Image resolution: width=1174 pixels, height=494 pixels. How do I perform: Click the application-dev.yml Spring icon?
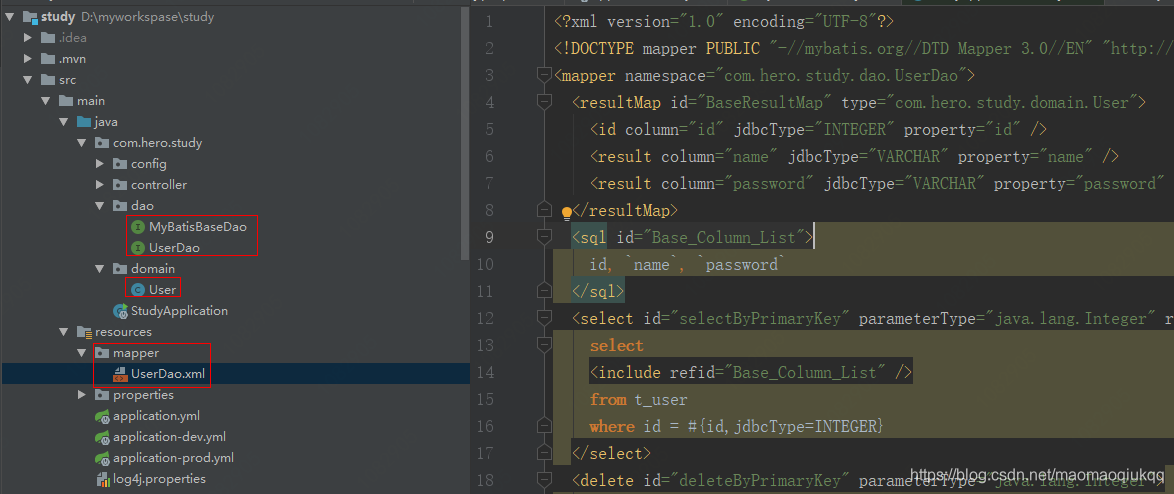click(102, 437)
